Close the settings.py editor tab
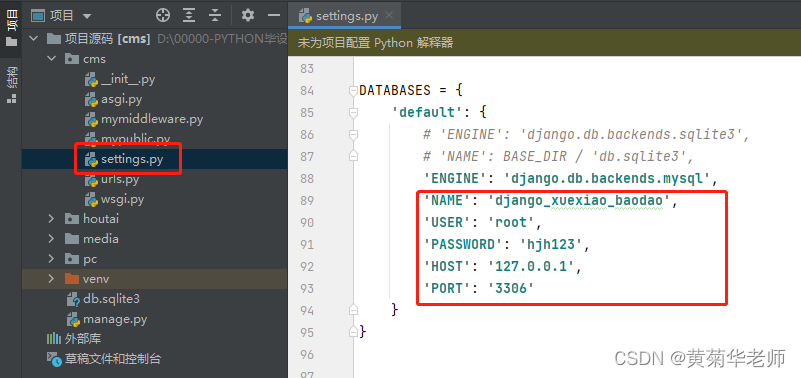The height and width of the screenshot is (378, 801). click(389, 15)
